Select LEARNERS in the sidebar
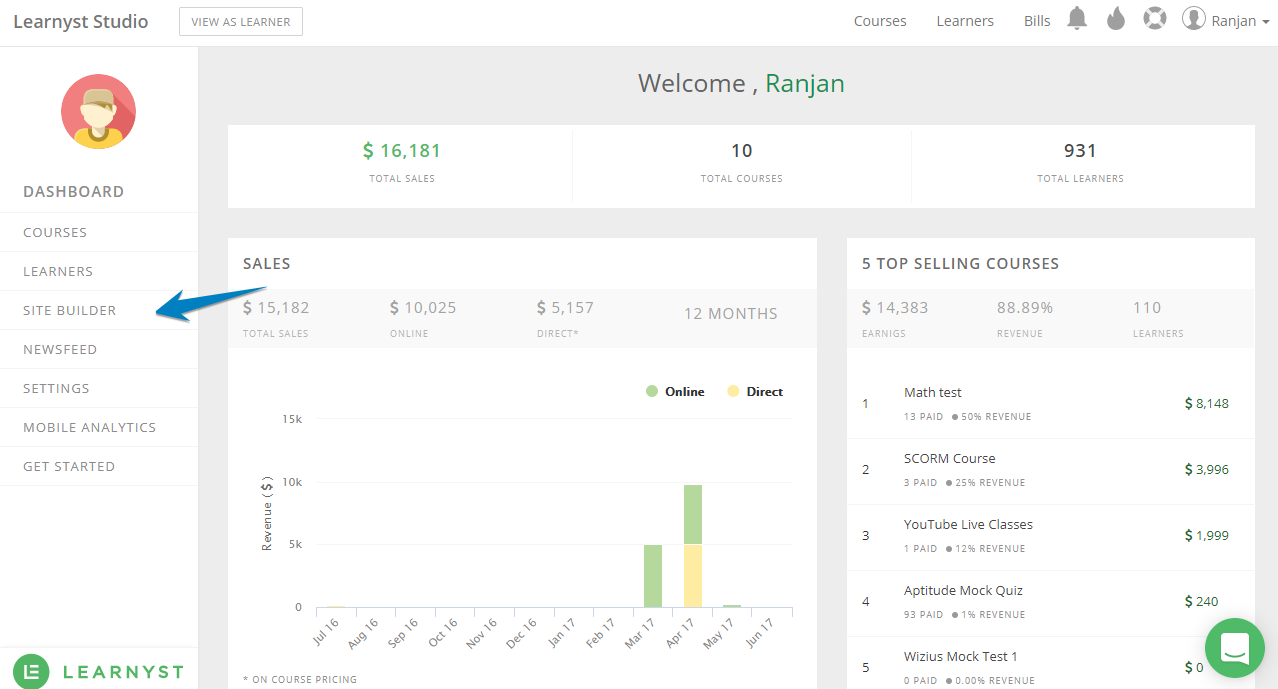The height and width of the screenshot is (689, 1278). [x=58, y=271]
